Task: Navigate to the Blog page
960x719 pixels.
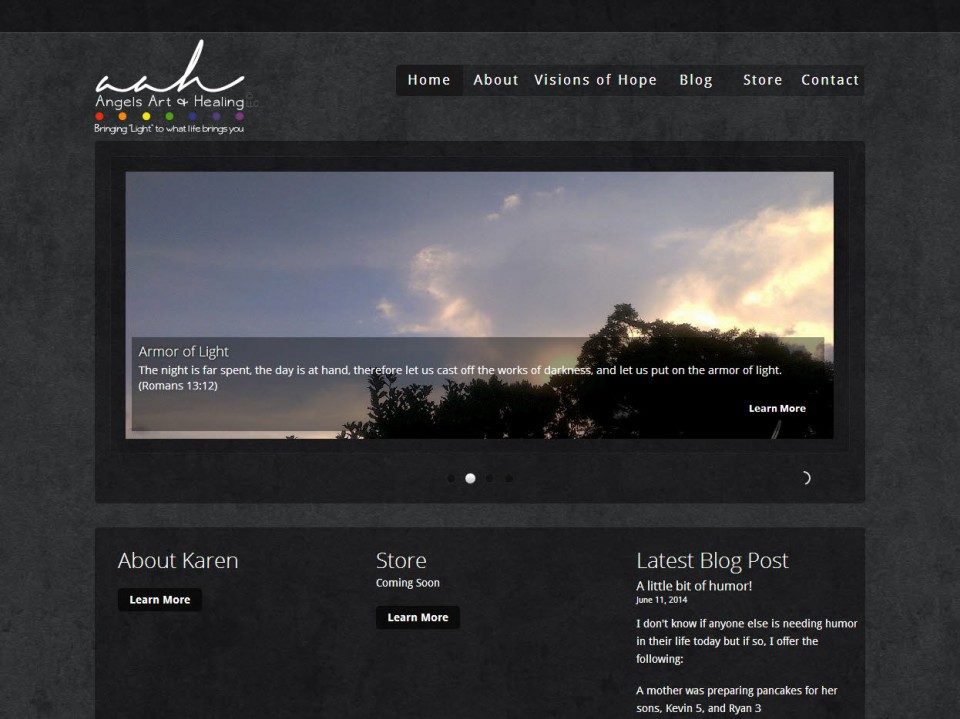Action: pyautogui.click(x=696, y=80)
